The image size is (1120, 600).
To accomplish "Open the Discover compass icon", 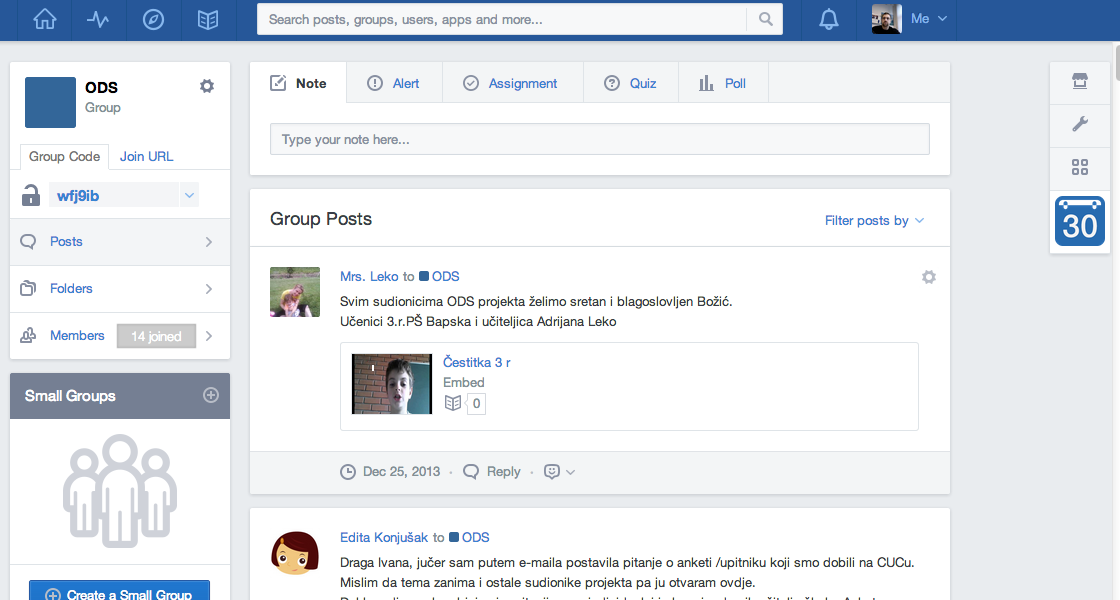I will pyautogui.click(x=153, y=20).
